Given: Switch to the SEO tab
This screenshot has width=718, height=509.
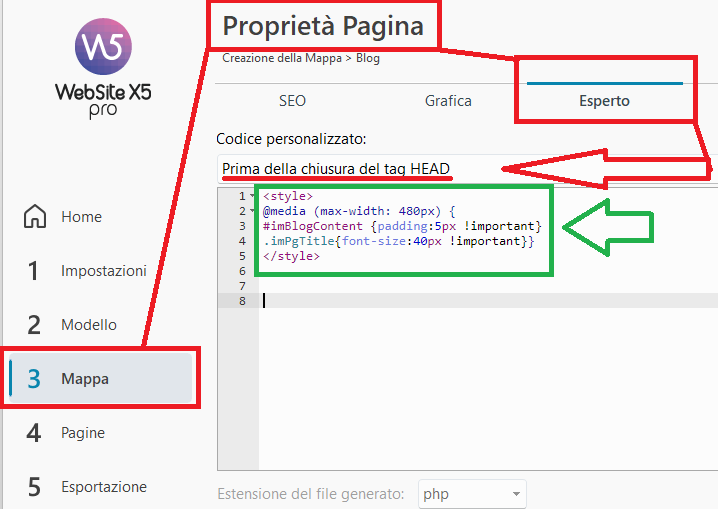Looking at the screenshot, I should pos(292,101).
